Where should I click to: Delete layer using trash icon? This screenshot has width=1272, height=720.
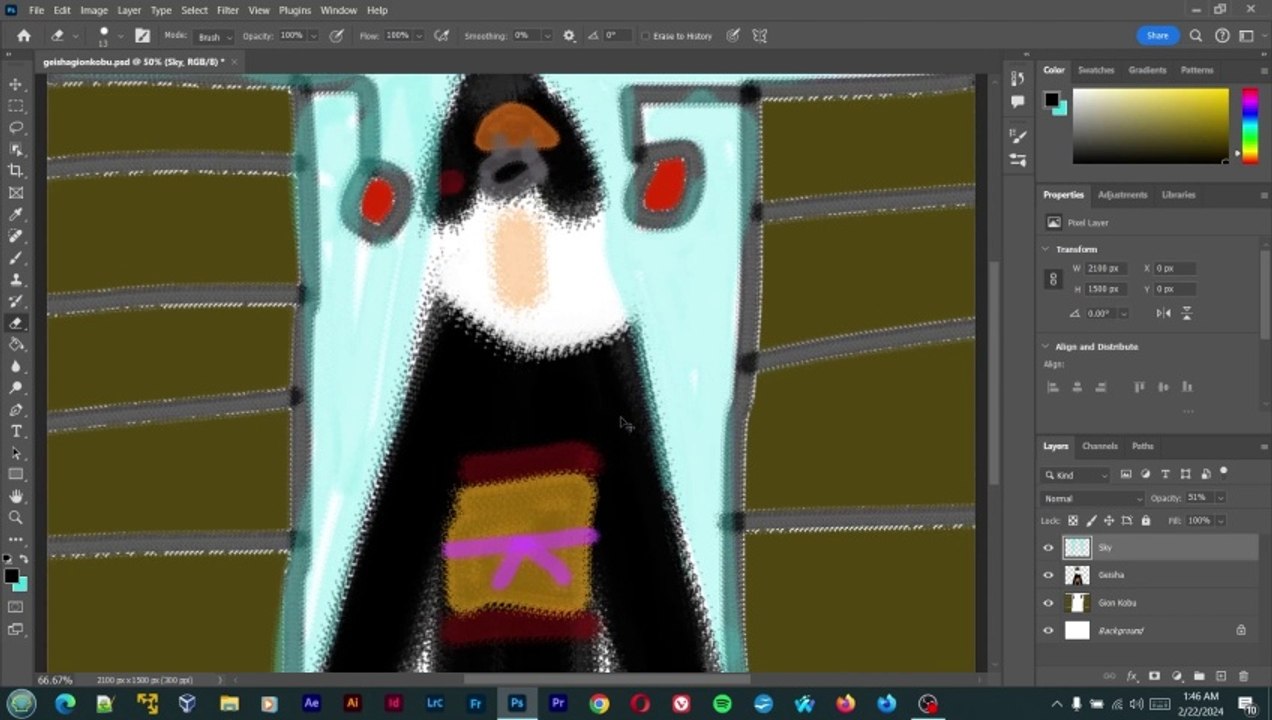click(1243, 677)
